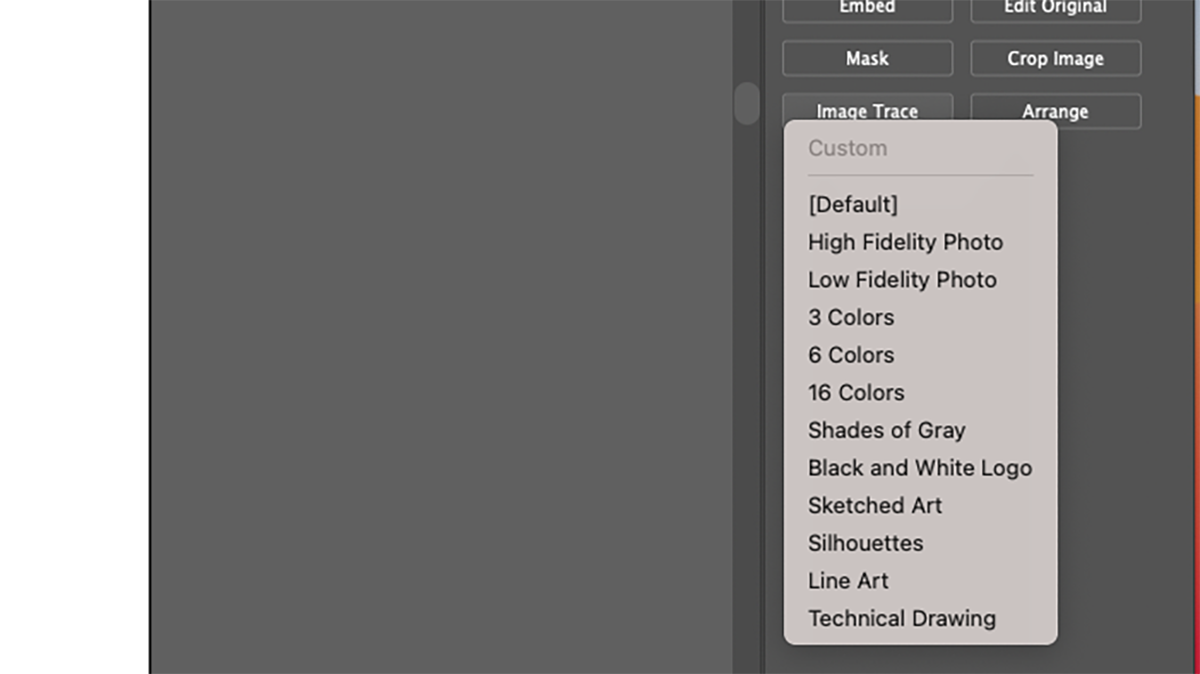Apply the Silhouettes preset
Viewport: 1200px width, 674px height.
coord(865,544)
